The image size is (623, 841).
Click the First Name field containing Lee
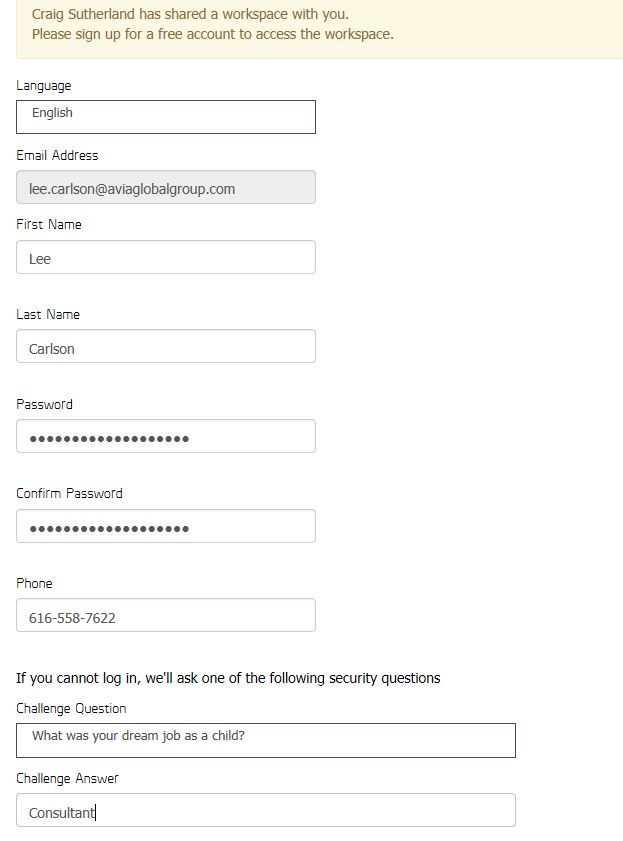point(166,258)
